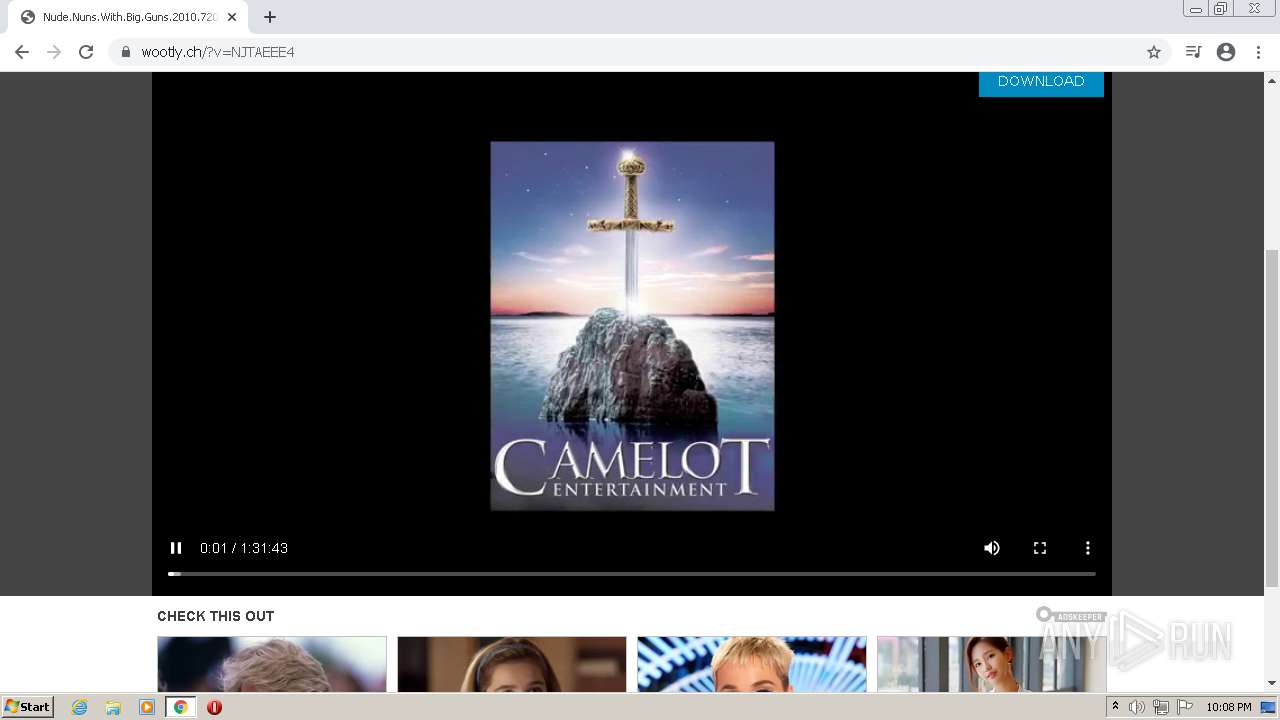
Task: Go forward in browser history
Action: 54,52
